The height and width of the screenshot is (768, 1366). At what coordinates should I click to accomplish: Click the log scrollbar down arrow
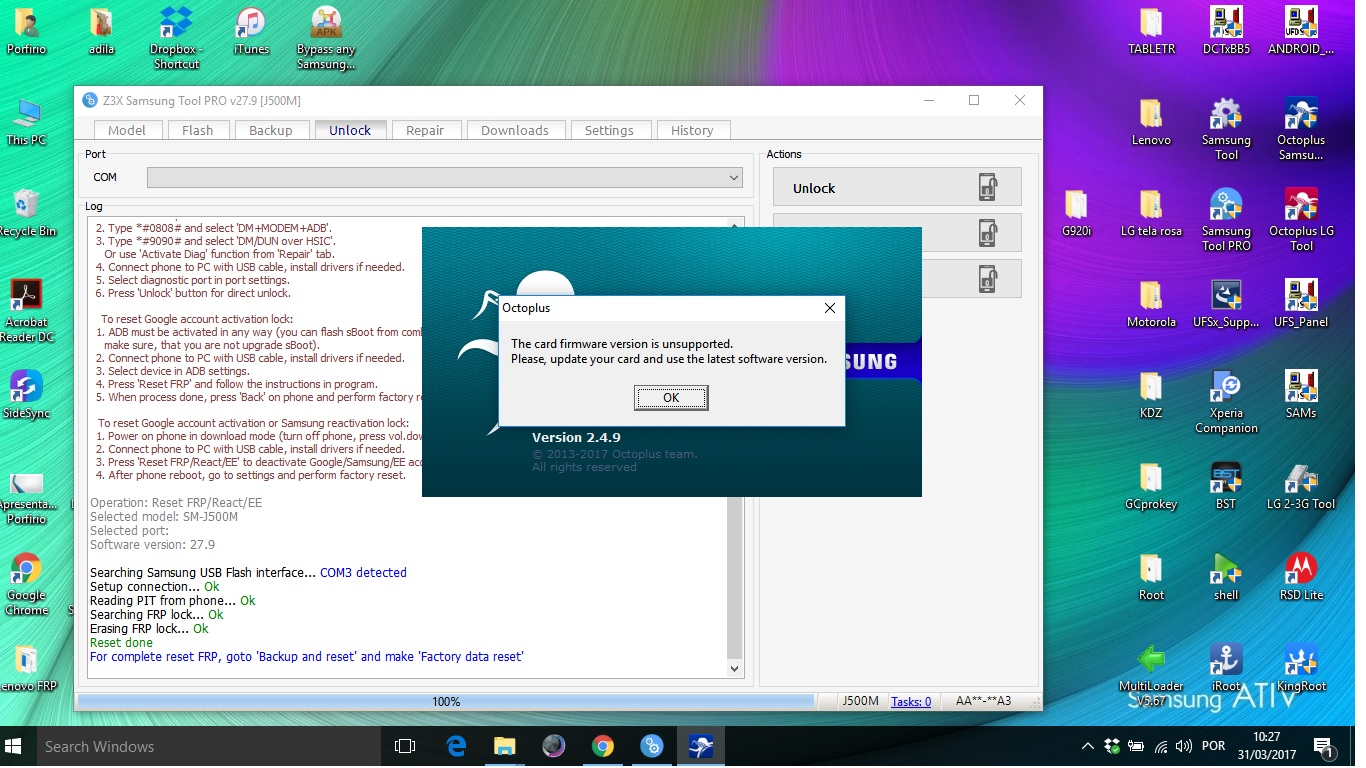[735, 668]
